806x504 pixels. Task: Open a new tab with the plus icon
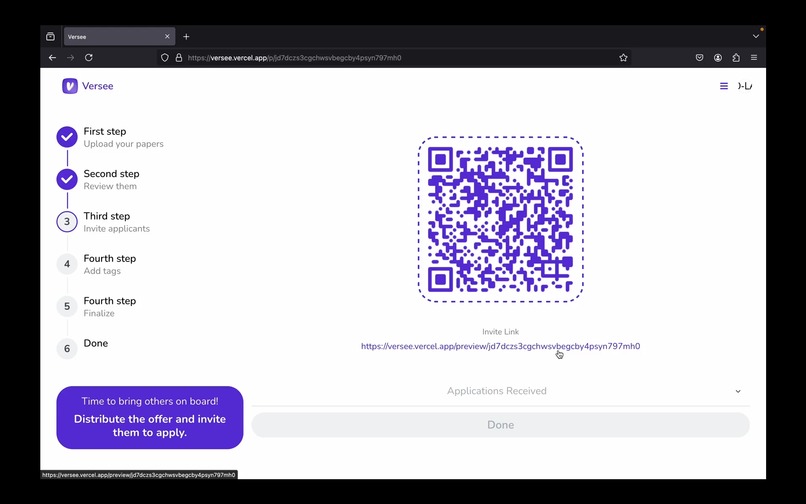tap(186, 37)
